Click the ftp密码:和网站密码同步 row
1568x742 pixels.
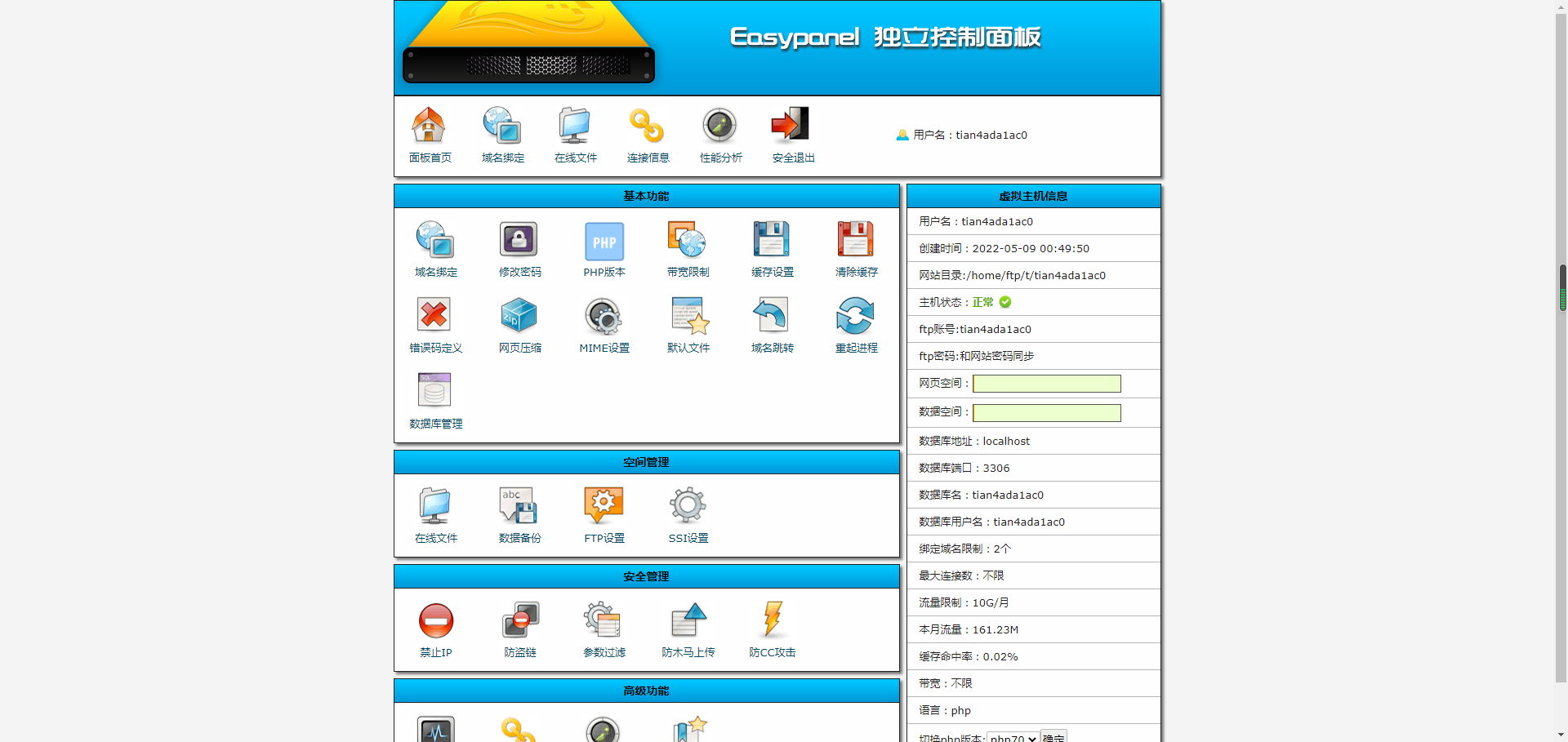point(1034,356)
